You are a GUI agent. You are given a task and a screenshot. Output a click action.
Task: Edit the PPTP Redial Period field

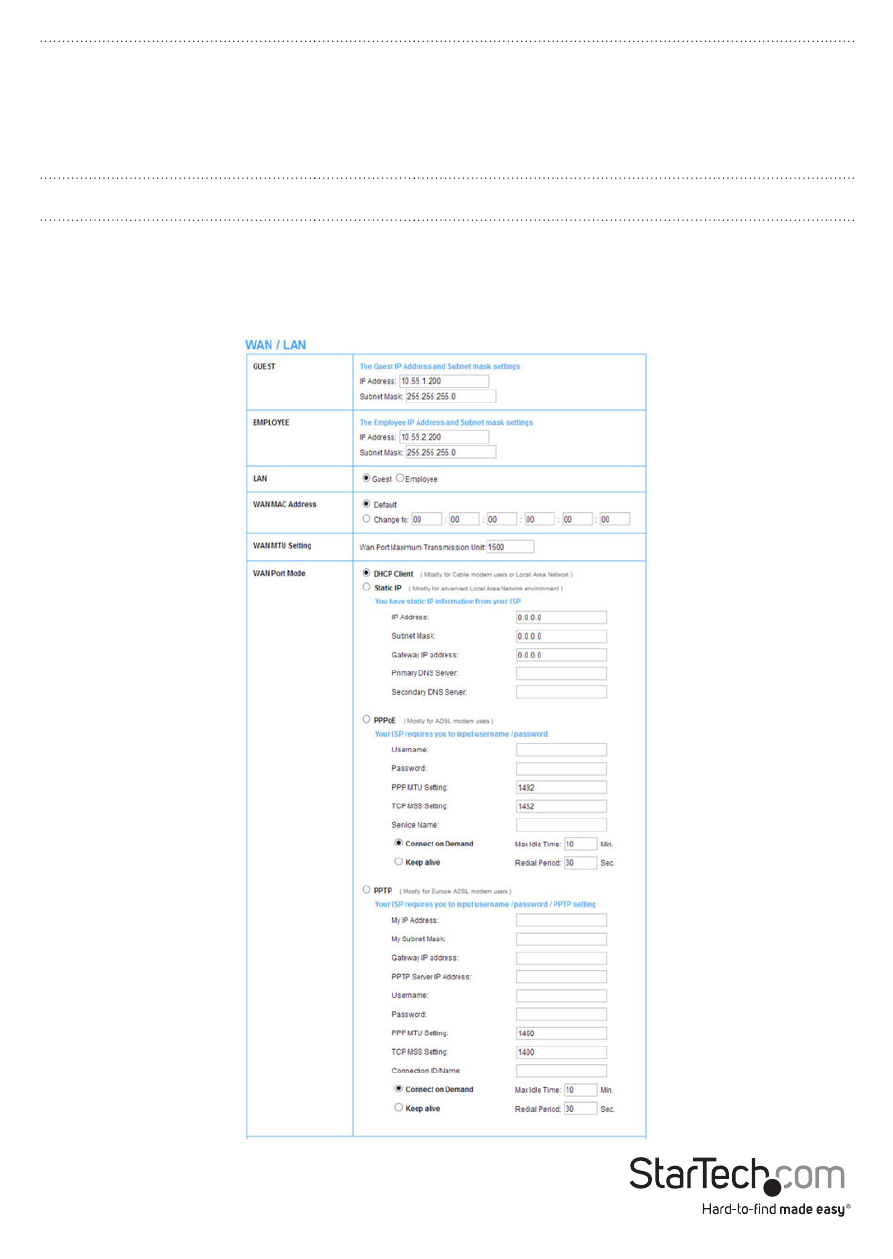click(580, 1108)
